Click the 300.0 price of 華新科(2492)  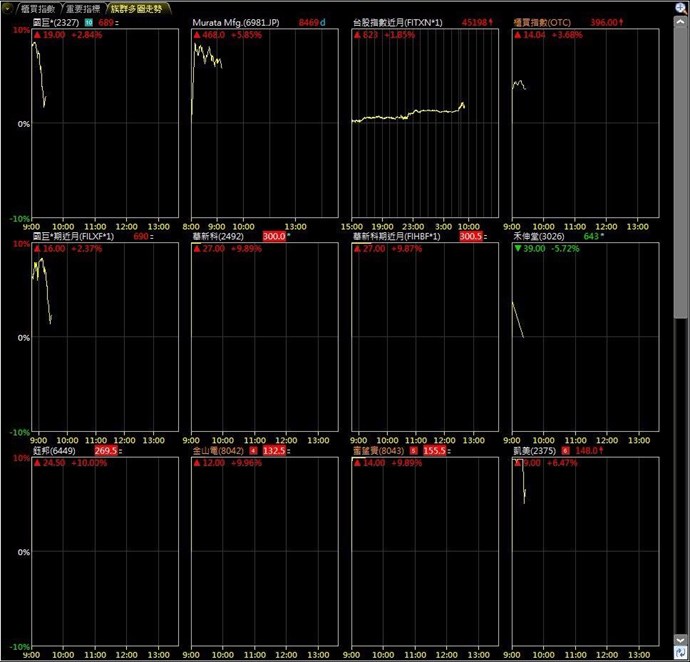[x=274, y=236]
